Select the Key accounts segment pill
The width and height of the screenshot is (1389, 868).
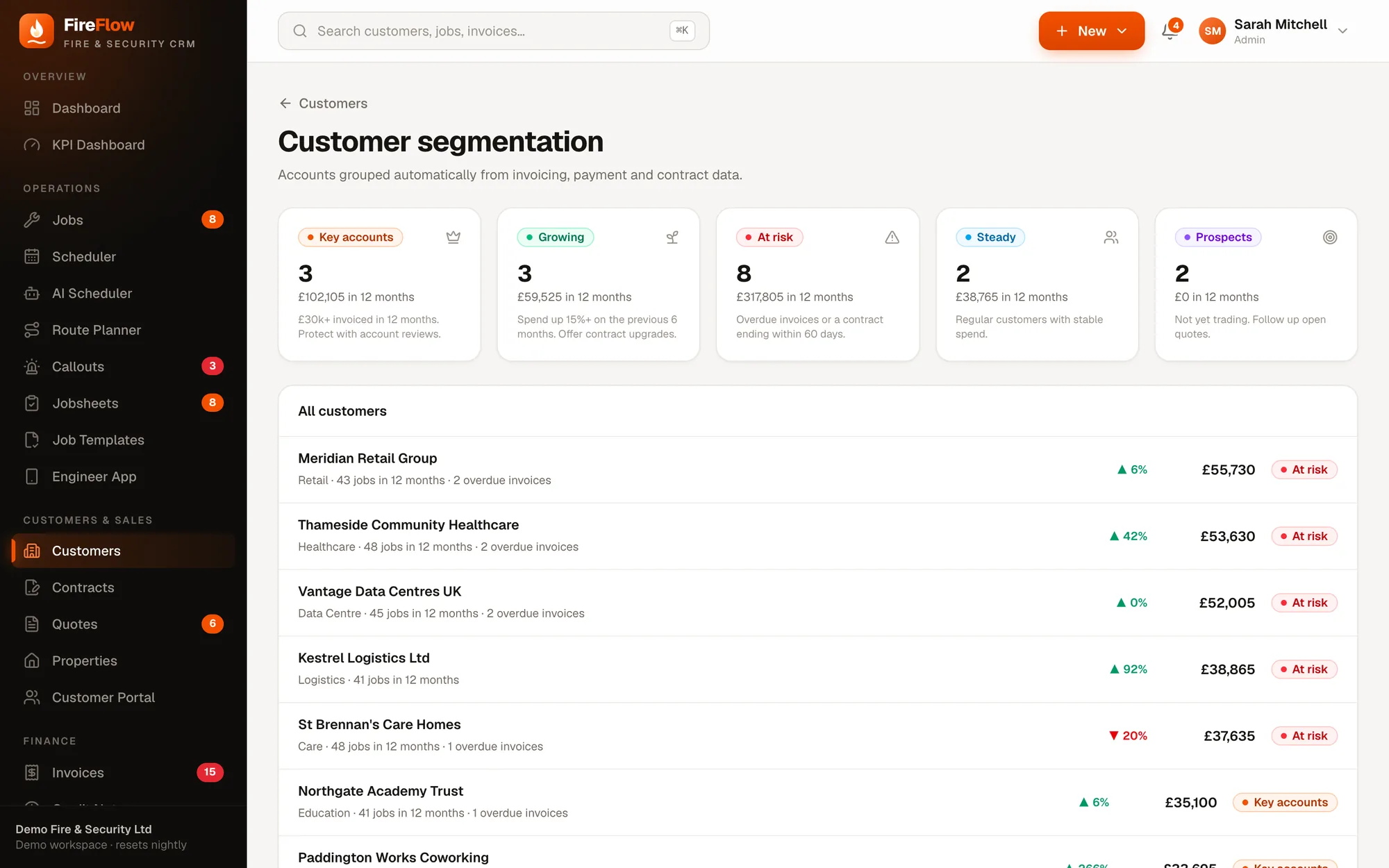coord(351,237)
